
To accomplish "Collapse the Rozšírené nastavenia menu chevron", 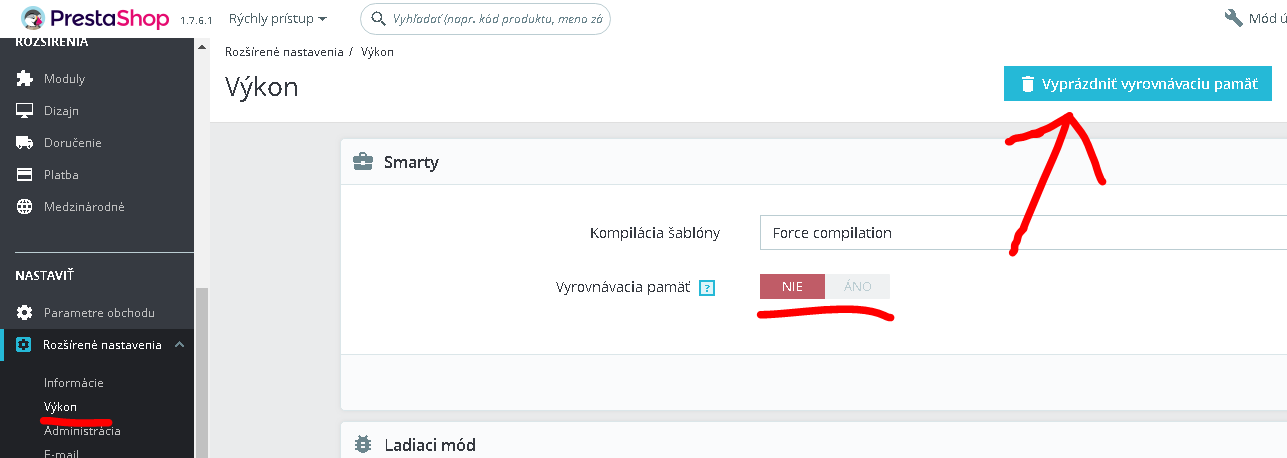I will [x=179, y=345].
